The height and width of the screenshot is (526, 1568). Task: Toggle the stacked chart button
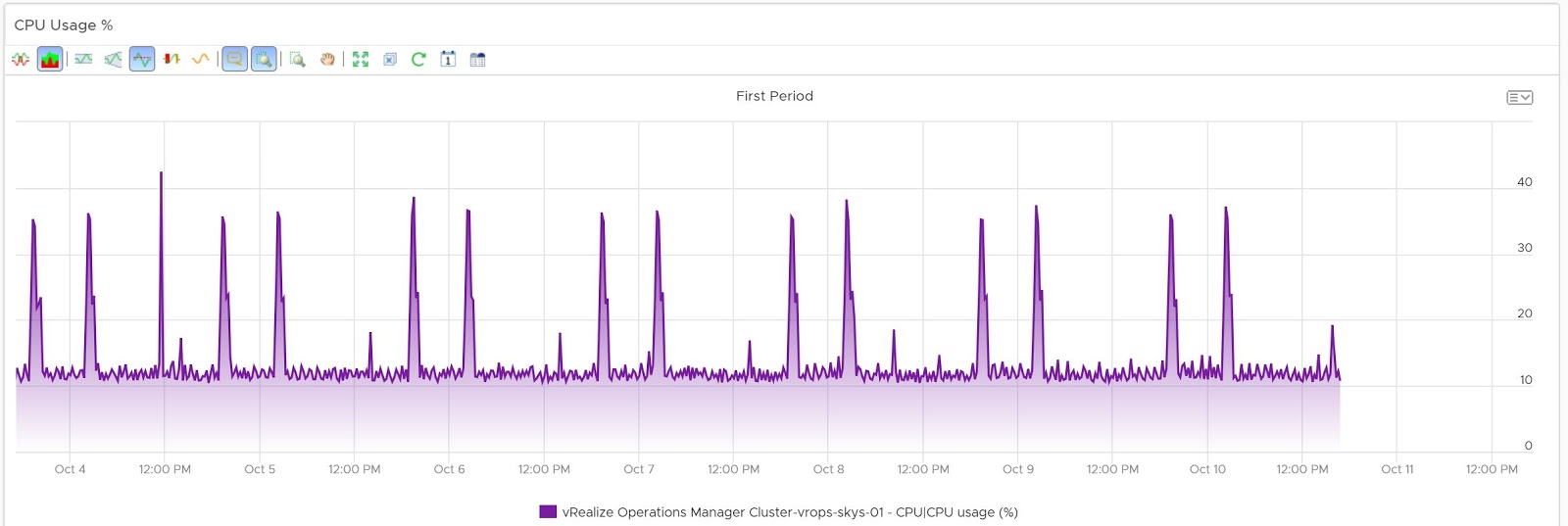pos(50,60)
